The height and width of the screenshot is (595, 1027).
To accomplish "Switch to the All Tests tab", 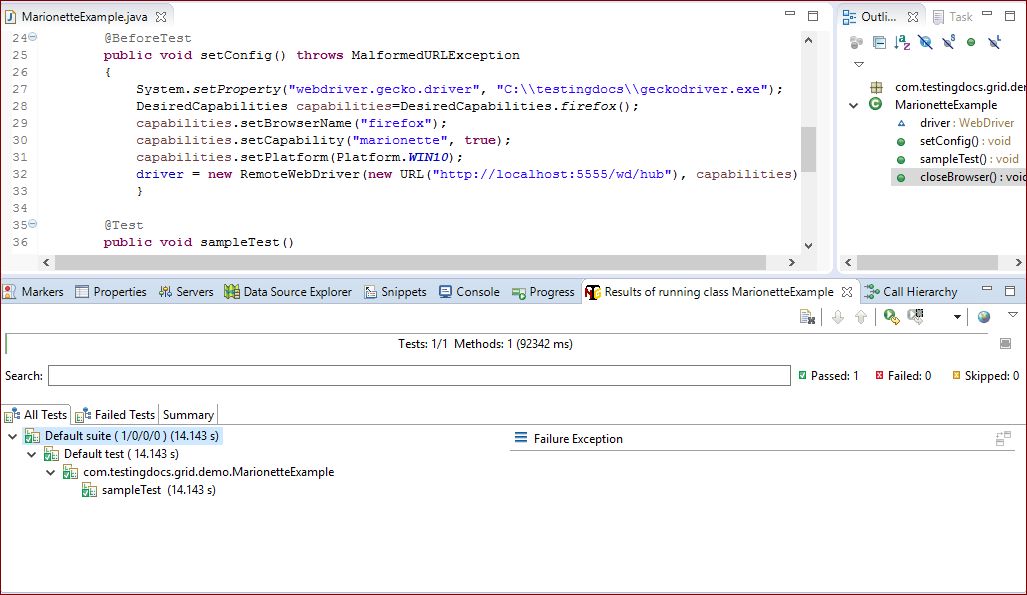I will click(x=36, y=415).
